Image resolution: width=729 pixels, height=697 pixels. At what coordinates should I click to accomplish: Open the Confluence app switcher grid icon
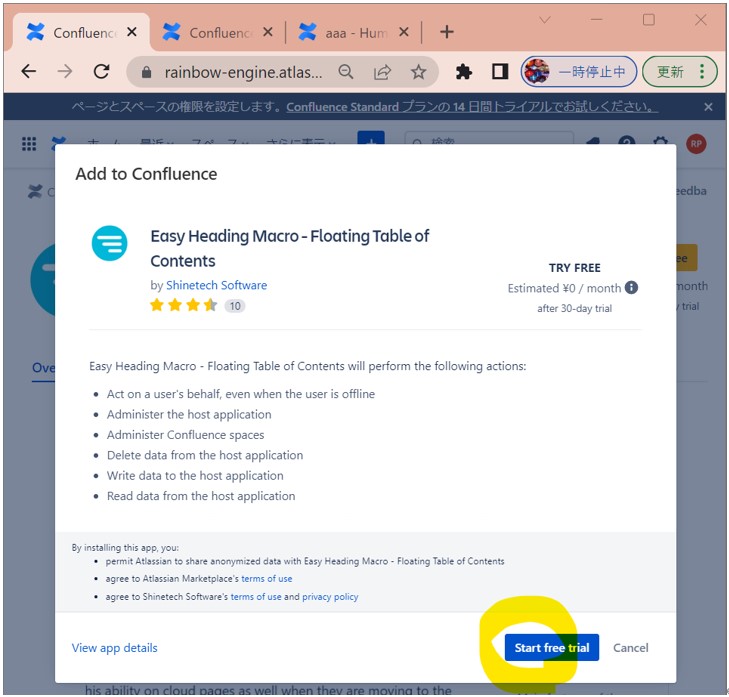[29, 144]
